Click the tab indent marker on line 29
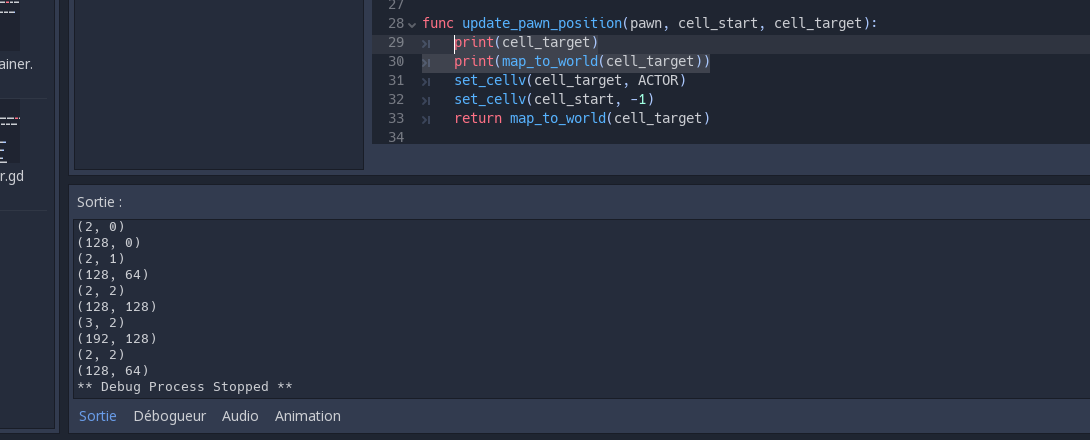The height and width of the screenshot is (440, 1090). tap(426, 43)
